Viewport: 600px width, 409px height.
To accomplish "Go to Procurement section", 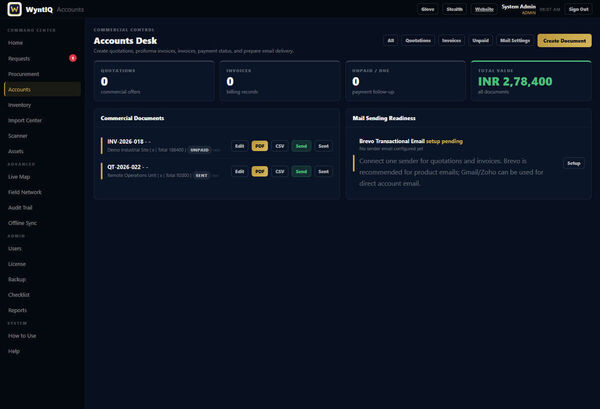I will tap(23, 74).
